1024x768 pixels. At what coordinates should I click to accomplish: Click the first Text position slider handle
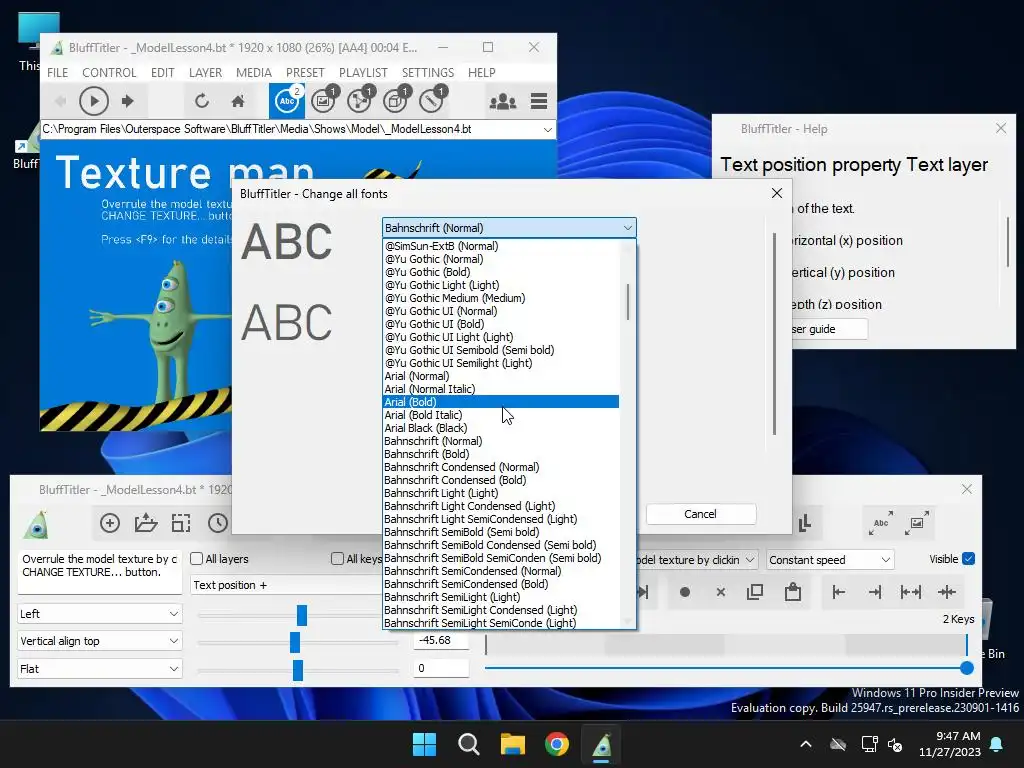pos(302,615)
